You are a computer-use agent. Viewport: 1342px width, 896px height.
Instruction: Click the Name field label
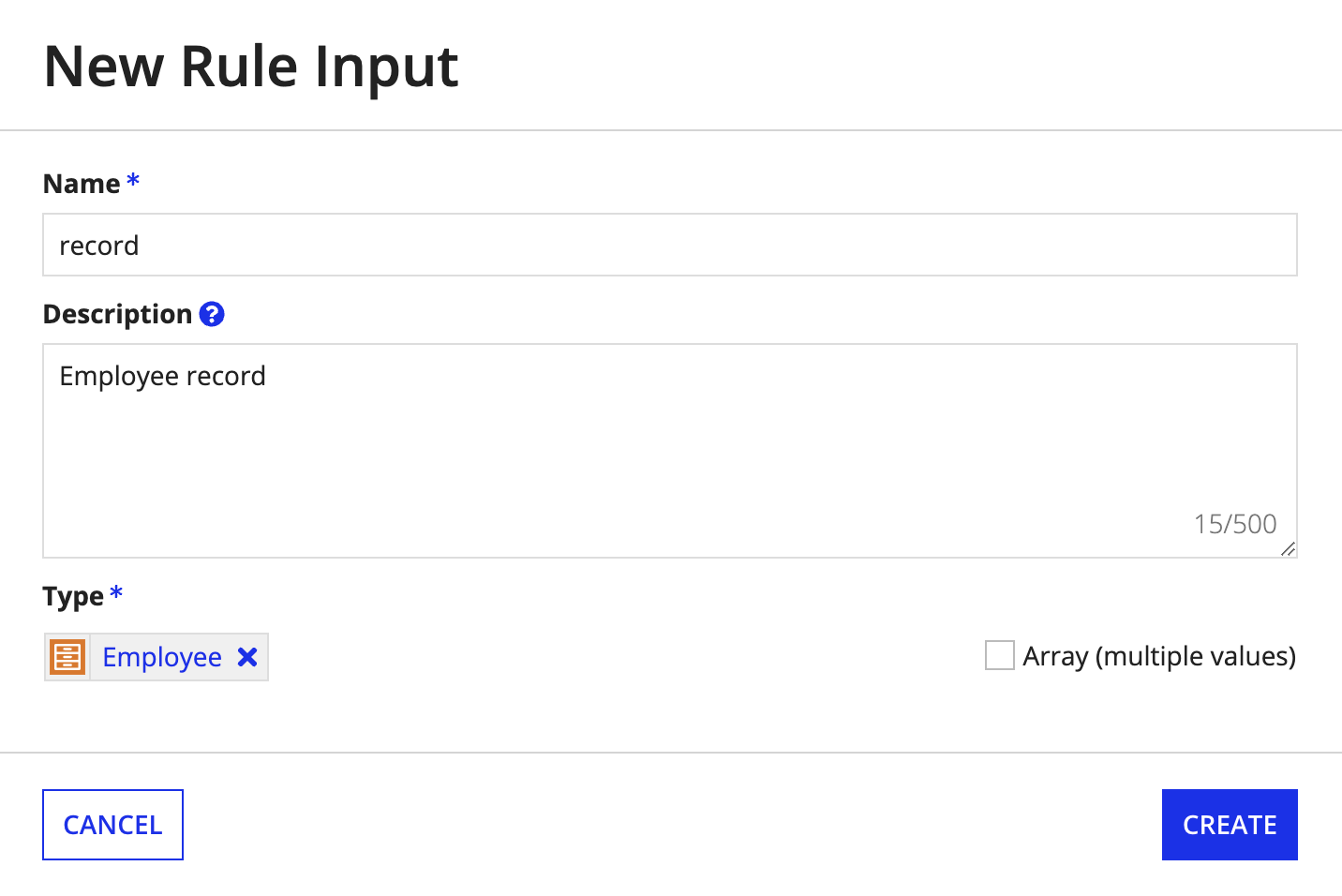(x=80, y=183)
